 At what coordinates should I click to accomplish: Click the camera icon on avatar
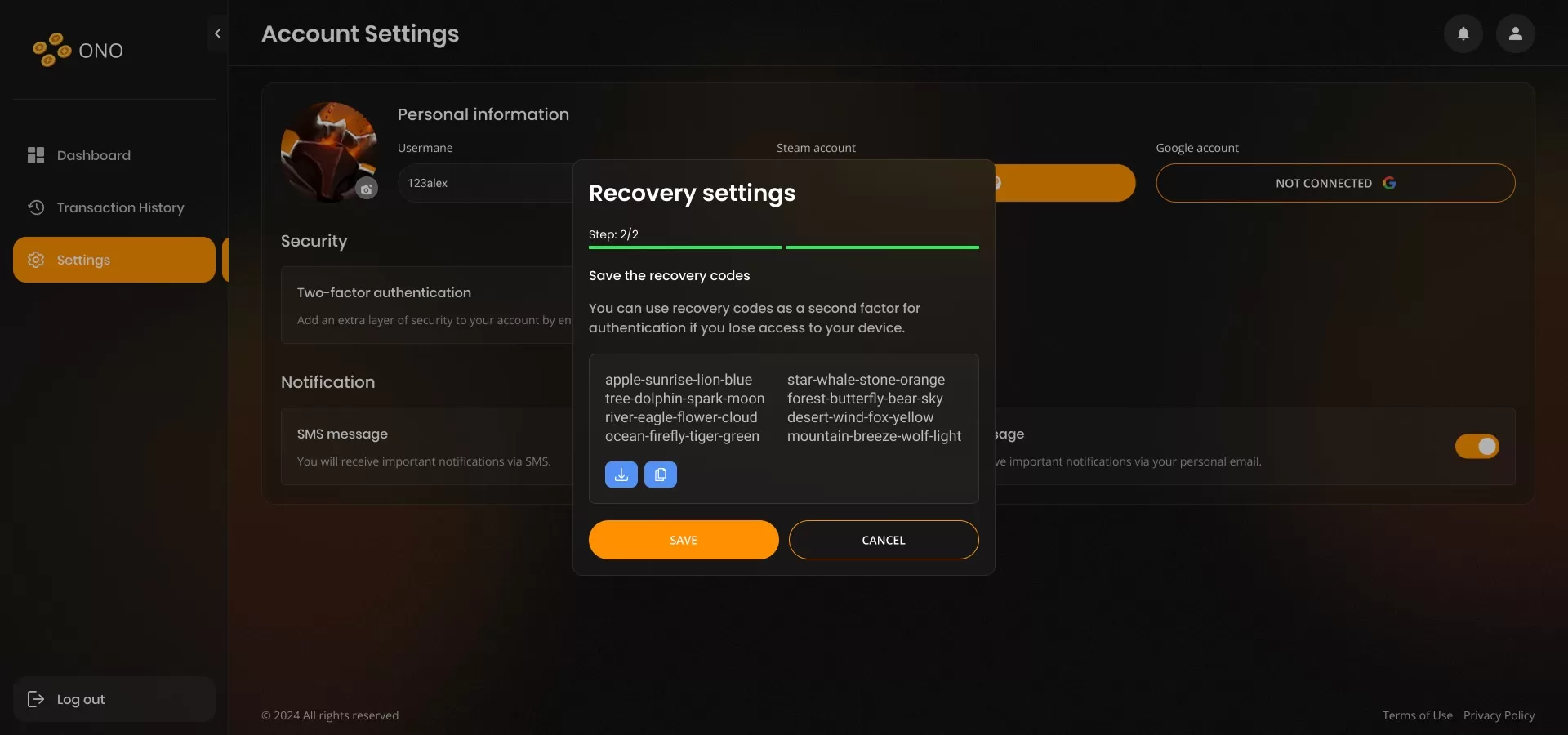click(x=367, y=189)
